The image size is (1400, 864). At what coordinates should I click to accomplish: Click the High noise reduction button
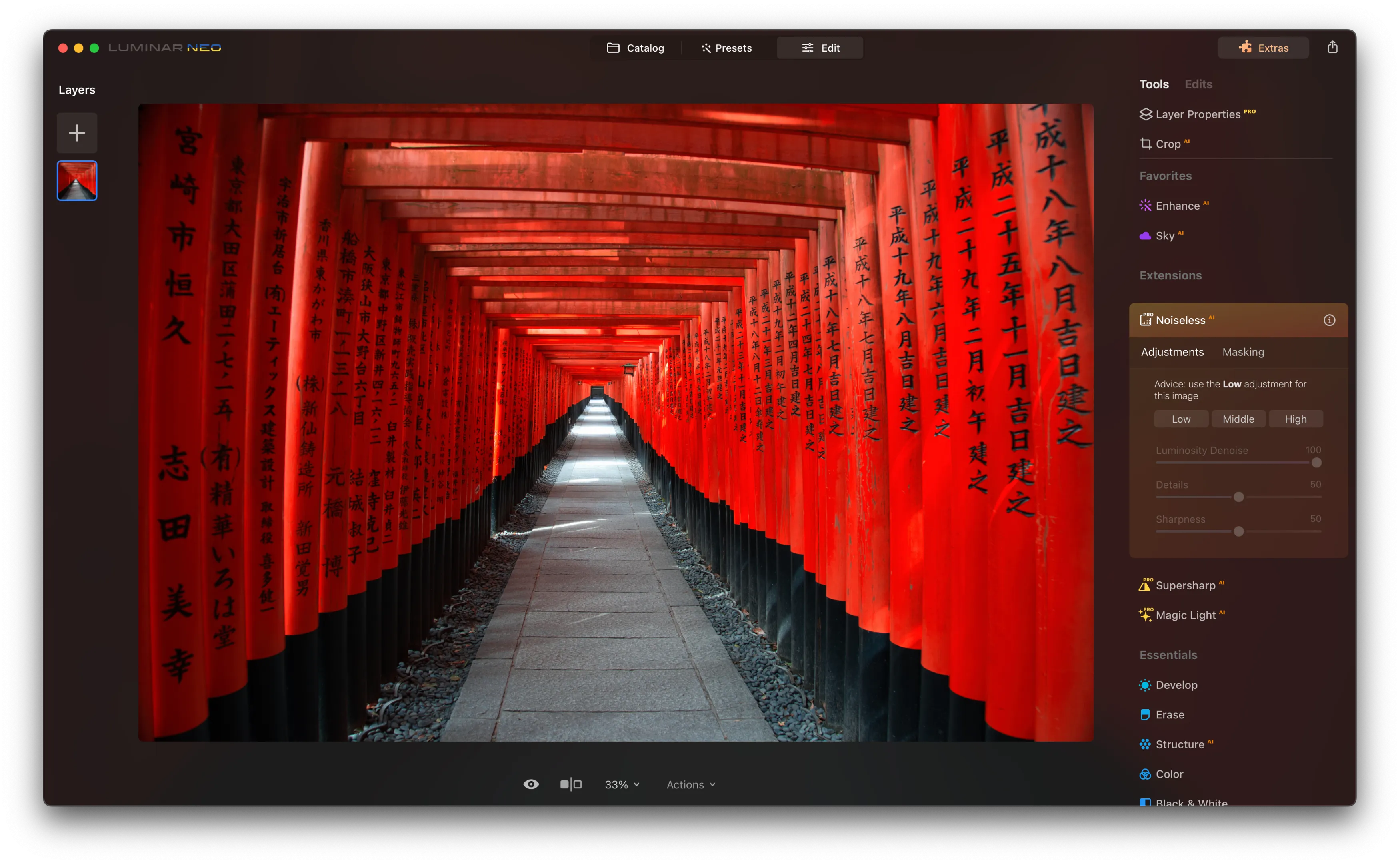(x=1295, y=419)
